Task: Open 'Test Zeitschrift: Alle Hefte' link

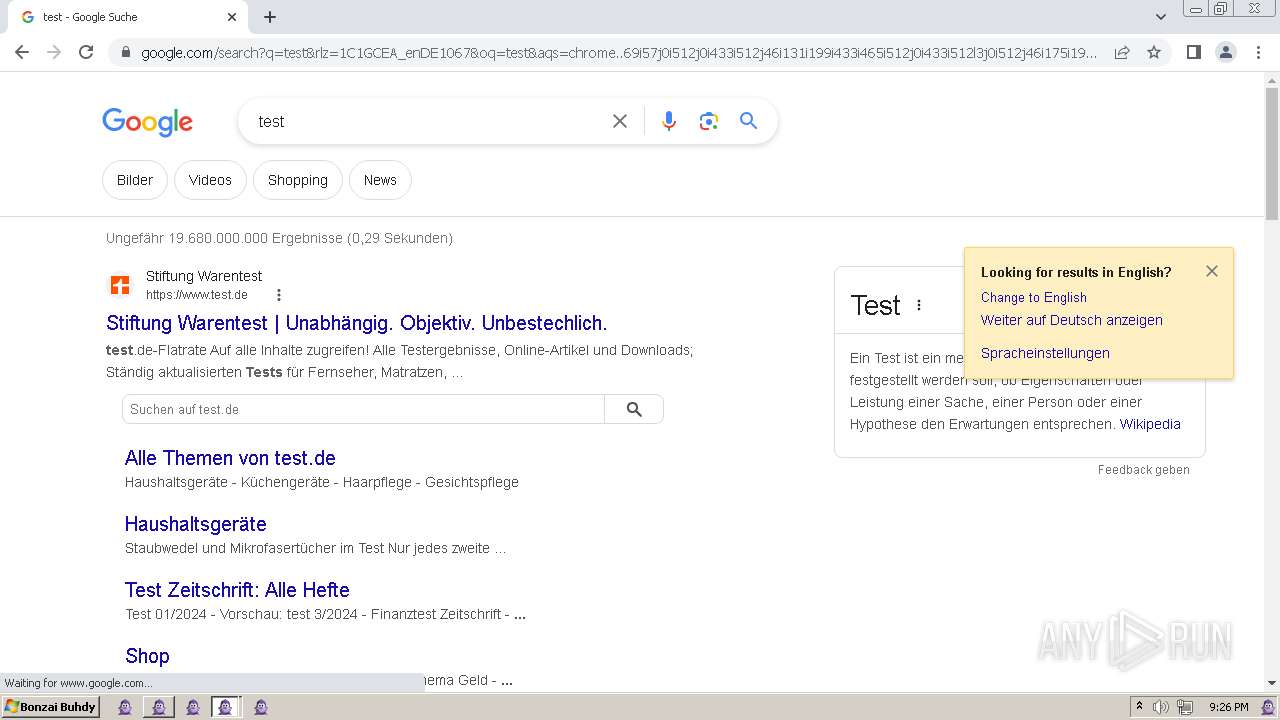Action: pos(237,590)
